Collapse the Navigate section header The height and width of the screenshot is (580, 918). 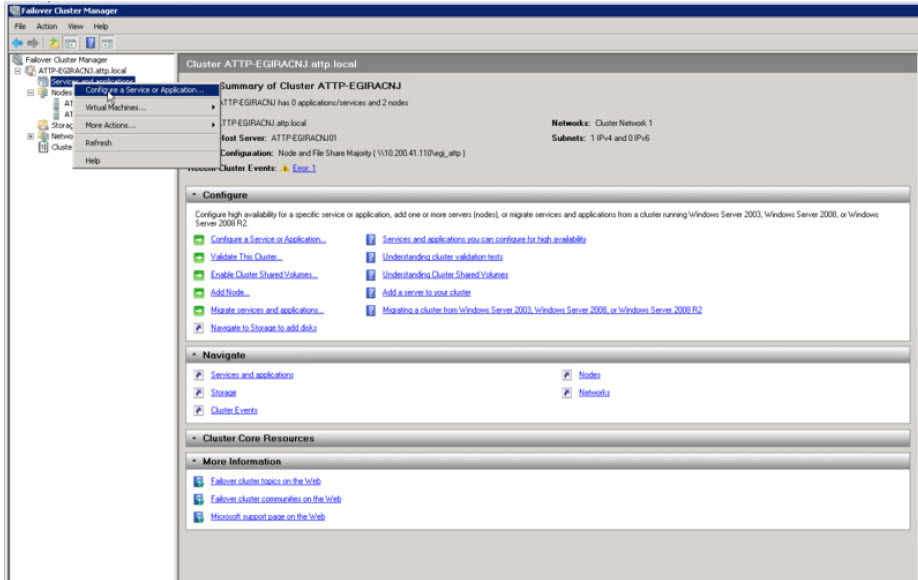coord(194,355)
